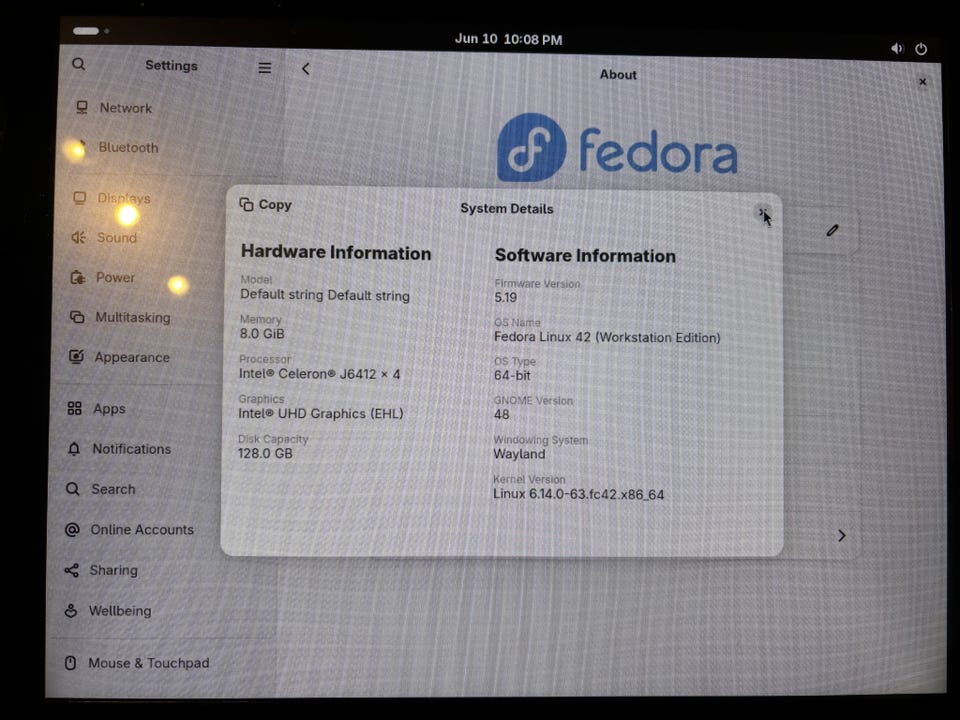Click the OS name Fedora Linux 42
Viewport: 960px width, 720px height.
tap(607, 337)
